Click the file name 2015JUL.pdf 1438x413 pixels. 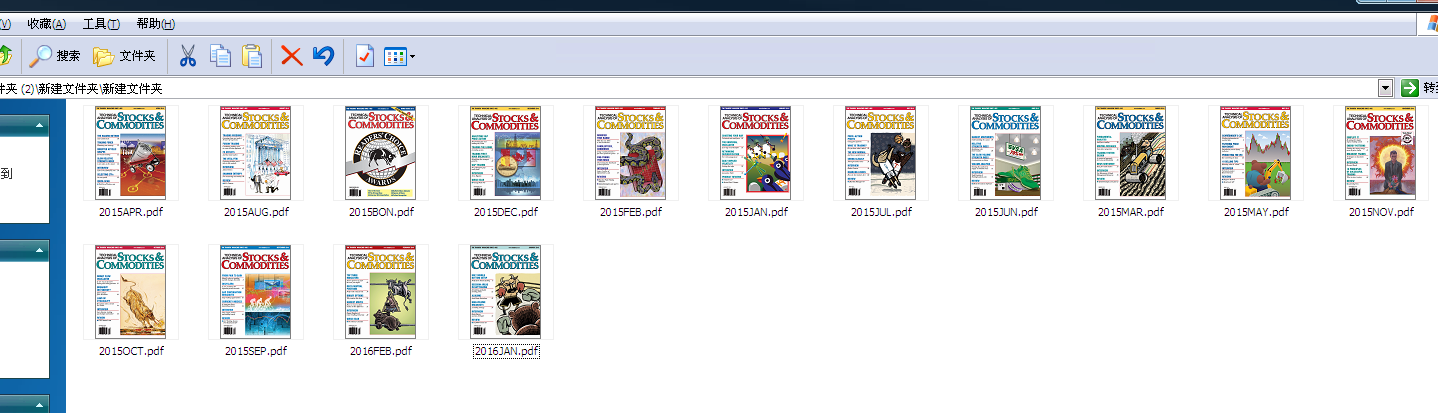881,212
